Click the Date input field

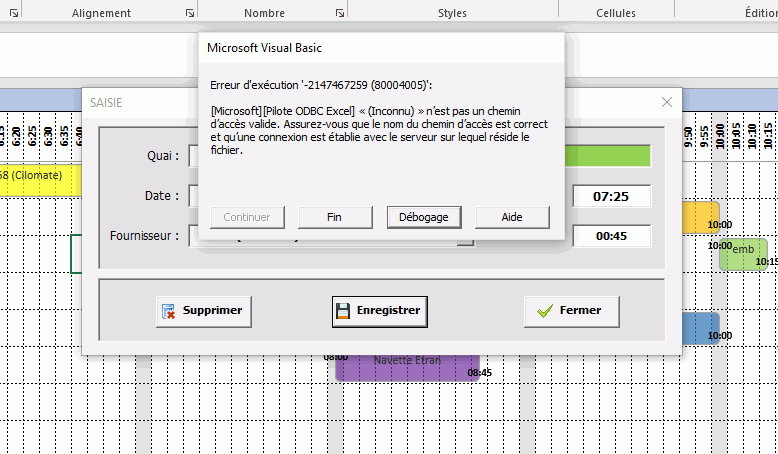pyautogui.click(x=194, y=196)
